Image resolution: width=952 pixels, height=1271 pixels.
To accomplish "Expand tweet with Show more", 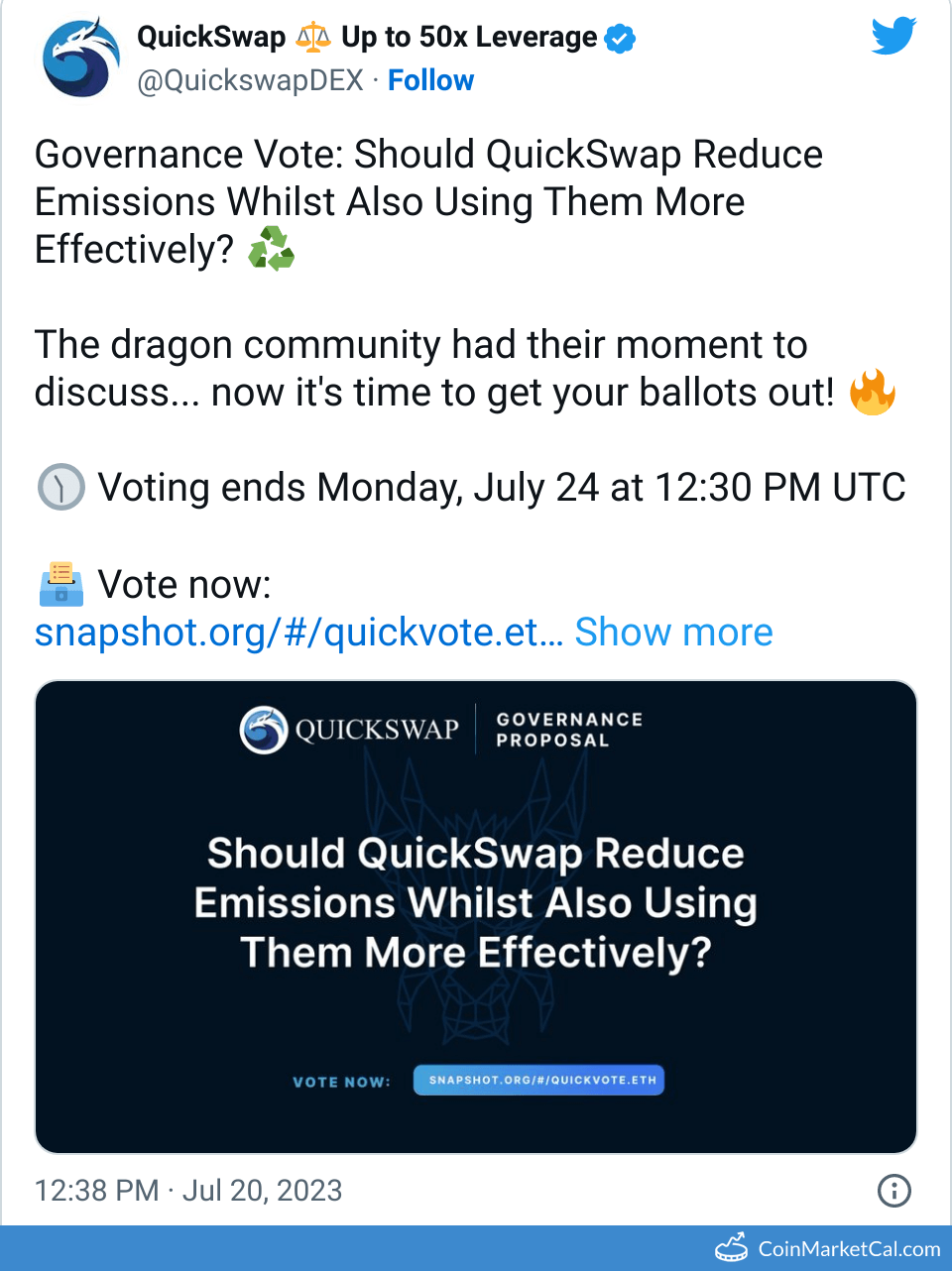I will [673, 632].
